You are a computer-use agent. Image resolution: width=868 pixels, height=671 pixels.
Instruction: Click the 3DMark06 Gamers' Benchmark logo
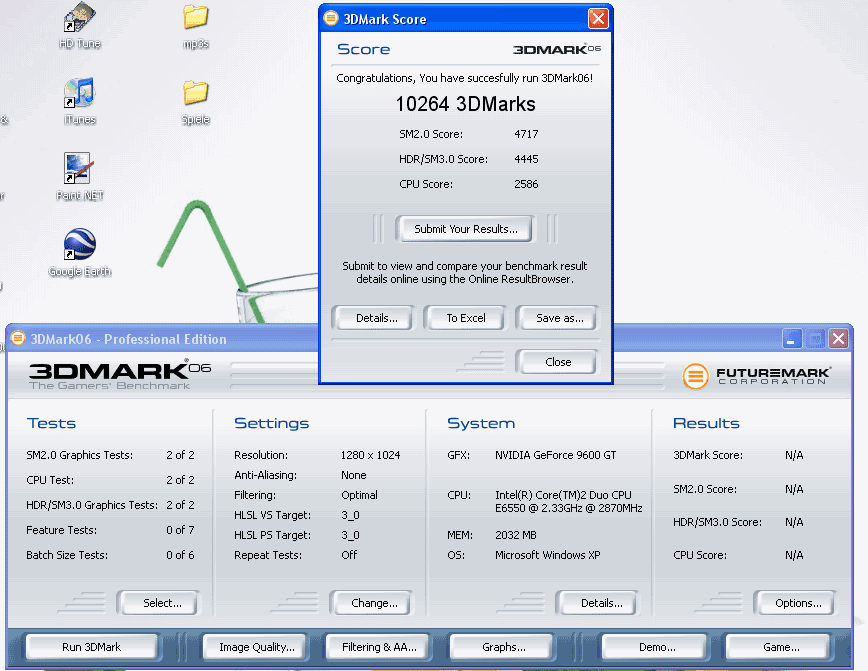coord(120,376)
